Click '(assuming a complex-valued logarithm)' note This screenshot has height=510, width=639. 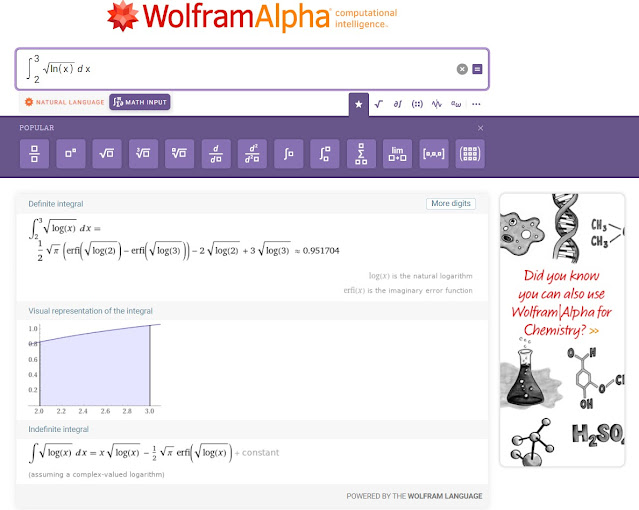click(x=97, y=475)
